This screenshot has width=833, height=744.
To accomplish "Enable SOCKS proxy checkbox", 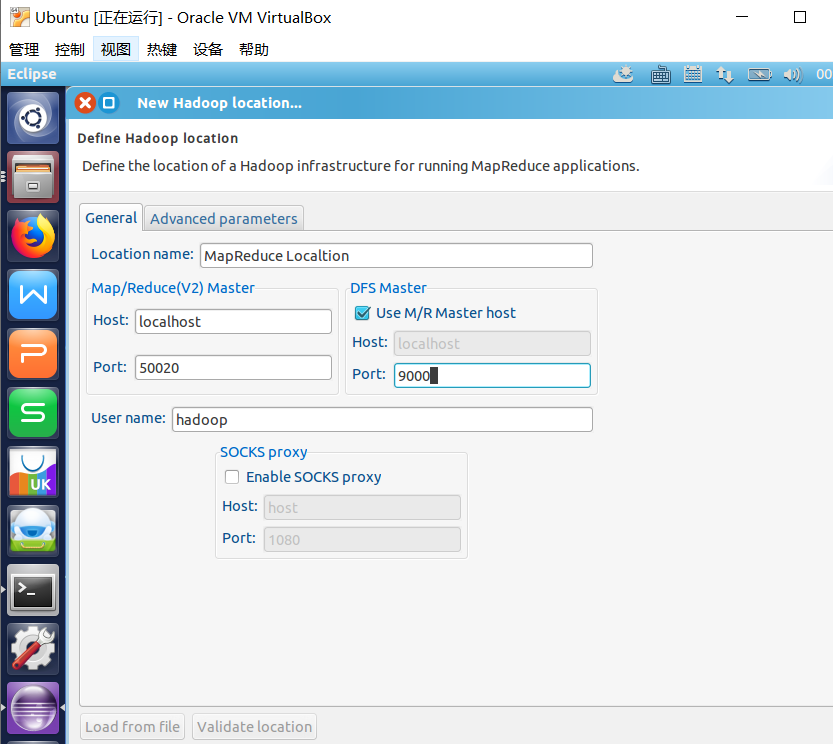I will point(232,477).
